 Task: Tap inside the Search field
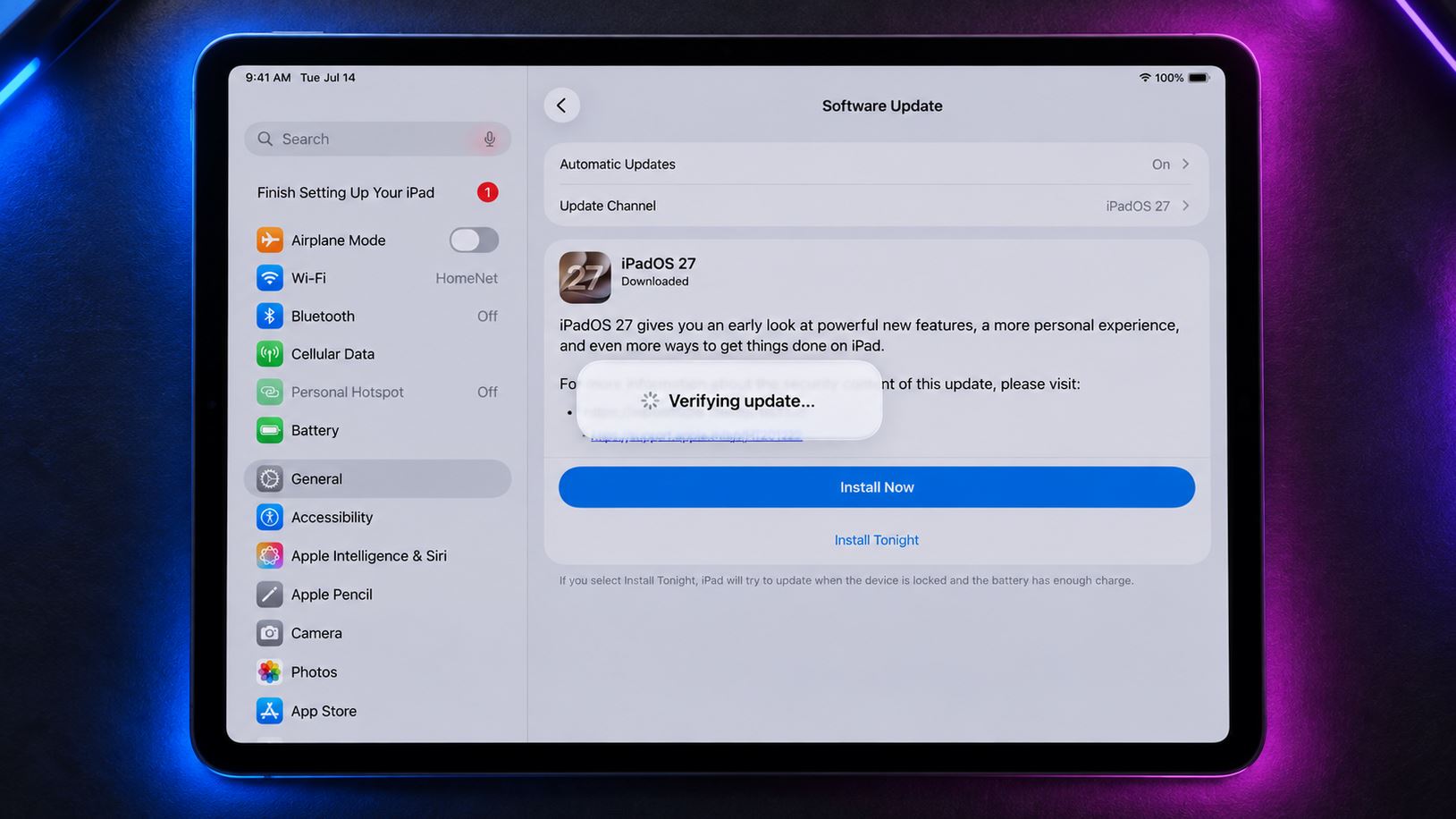click(x=377, y=139)
